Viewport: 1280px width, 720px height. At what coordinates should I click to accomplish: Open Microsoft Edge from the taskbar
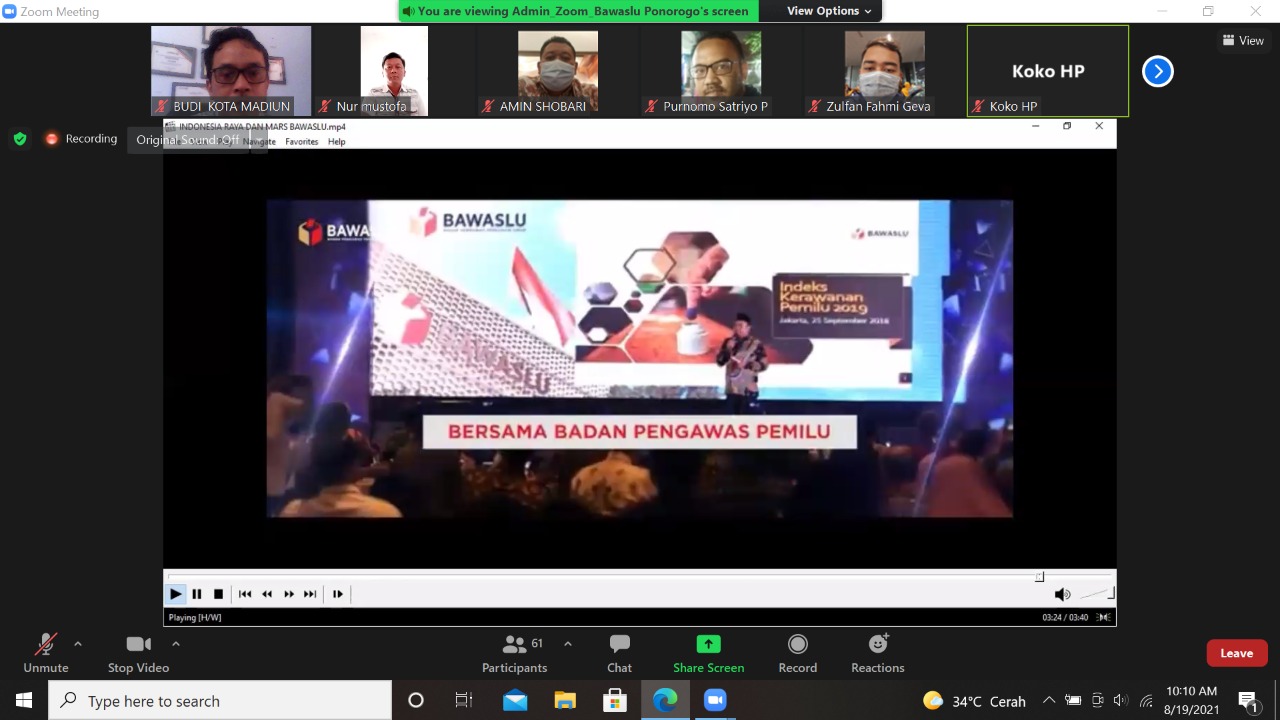[665, 700]
